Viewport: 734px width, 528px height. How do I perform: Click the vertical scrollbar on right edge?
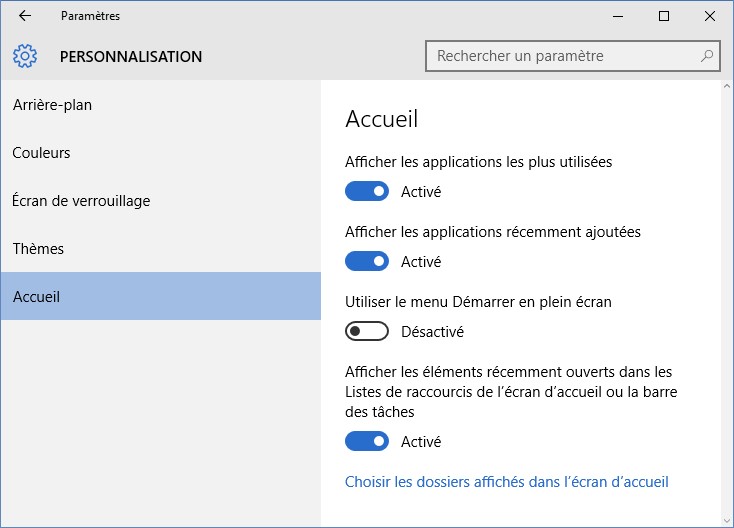[x=726, y=300]
